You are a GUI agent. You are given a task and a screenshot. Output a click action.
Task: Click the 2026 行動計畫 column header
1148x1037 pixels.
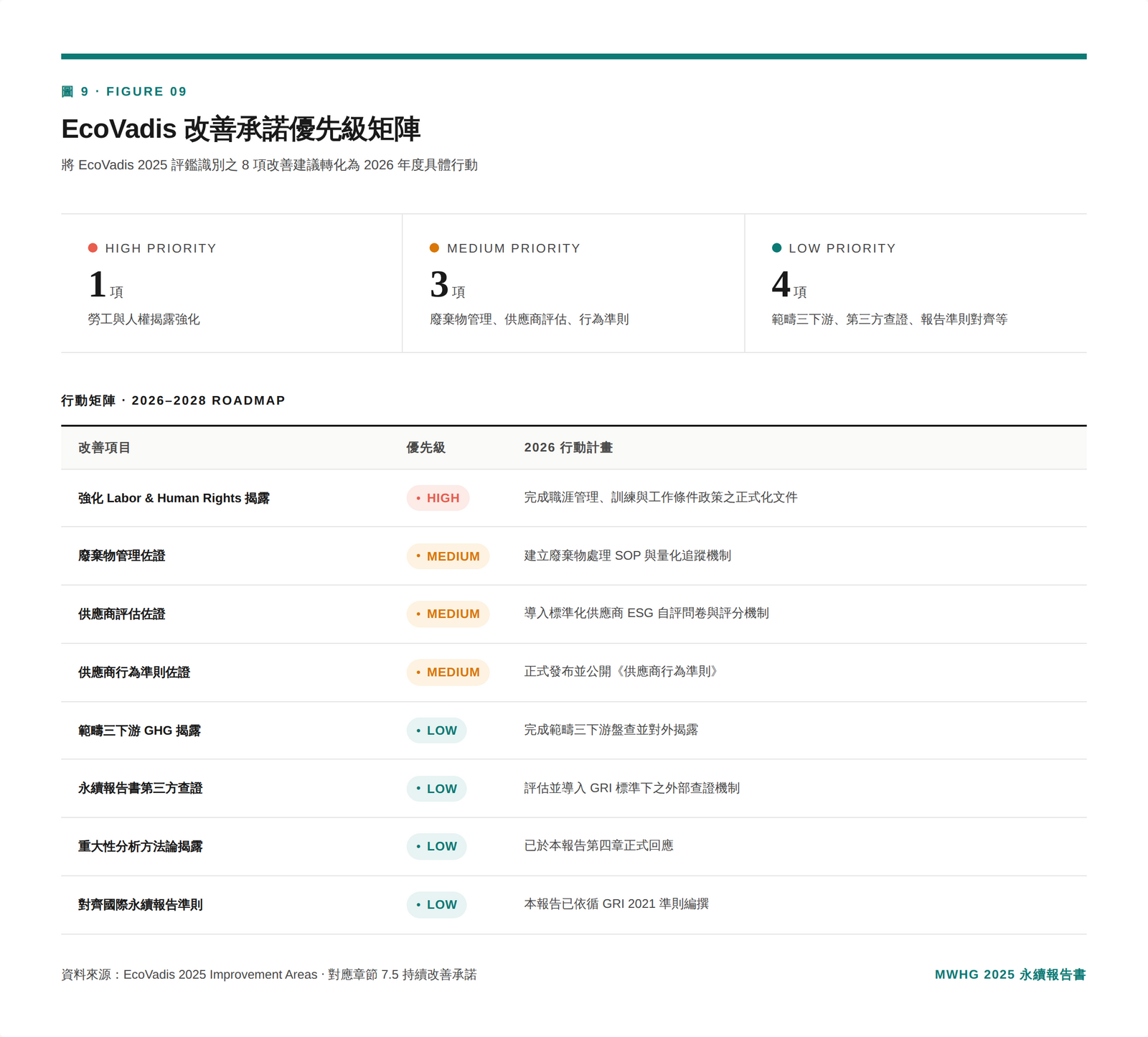coord(568,448)
